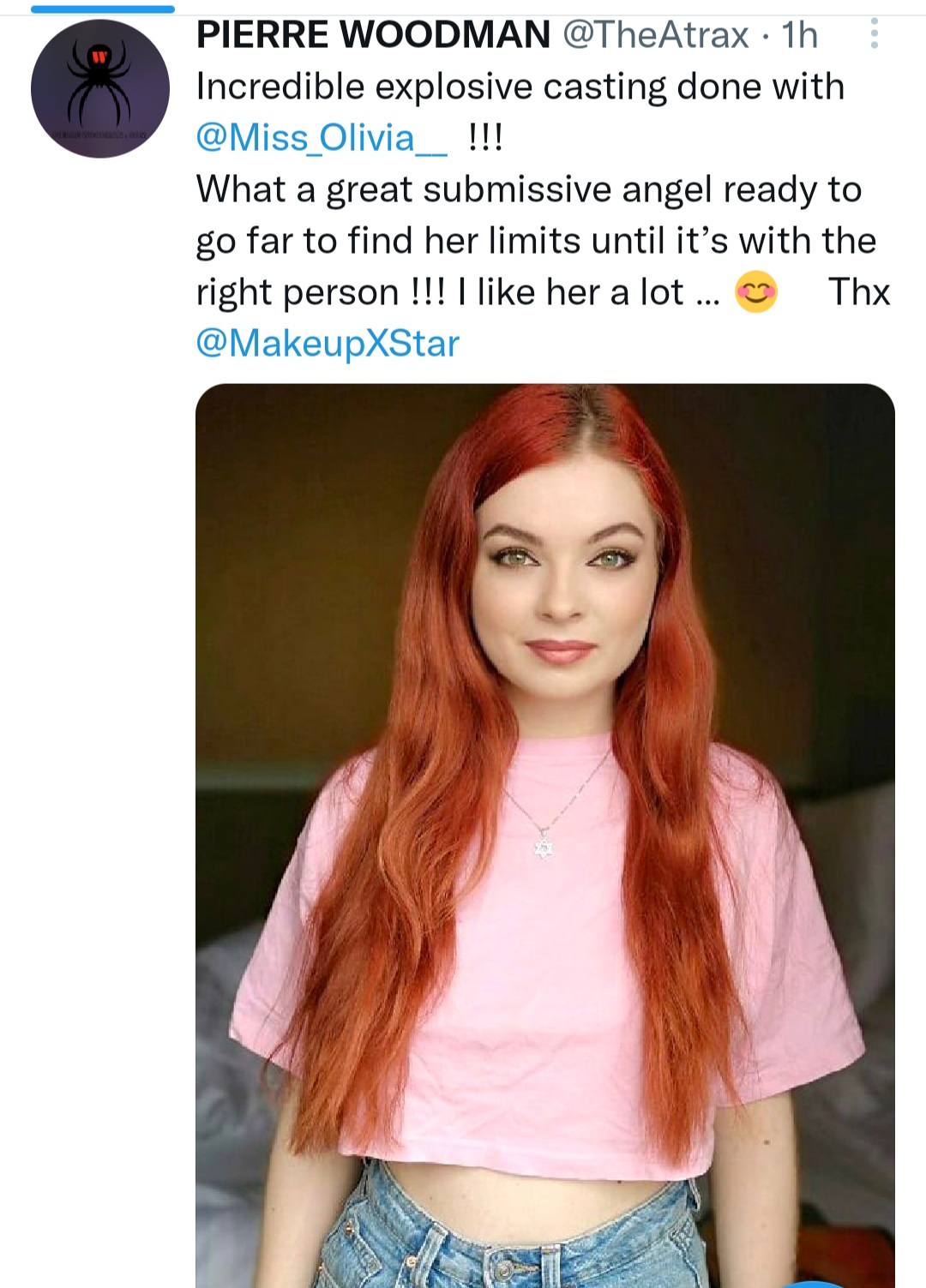Image resolution: width=926 pixels, height=1288 pixels.
Task: Click the 'go far to find her limits' line
Action: [x=536, y=241]
